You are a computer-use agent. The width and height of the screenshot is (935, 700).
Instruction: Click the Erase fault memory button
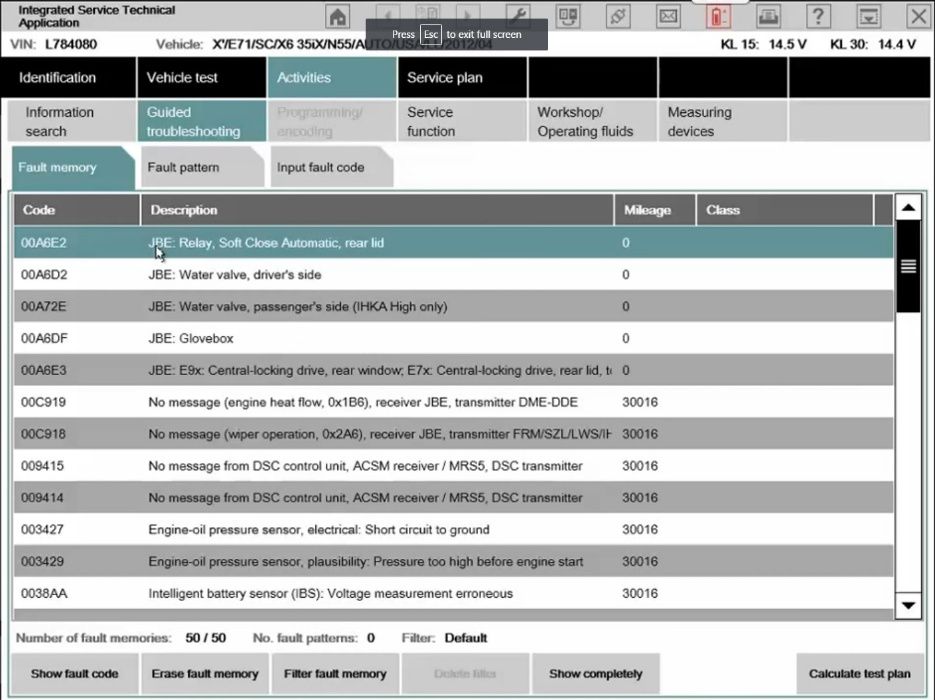tap(205, 674)
